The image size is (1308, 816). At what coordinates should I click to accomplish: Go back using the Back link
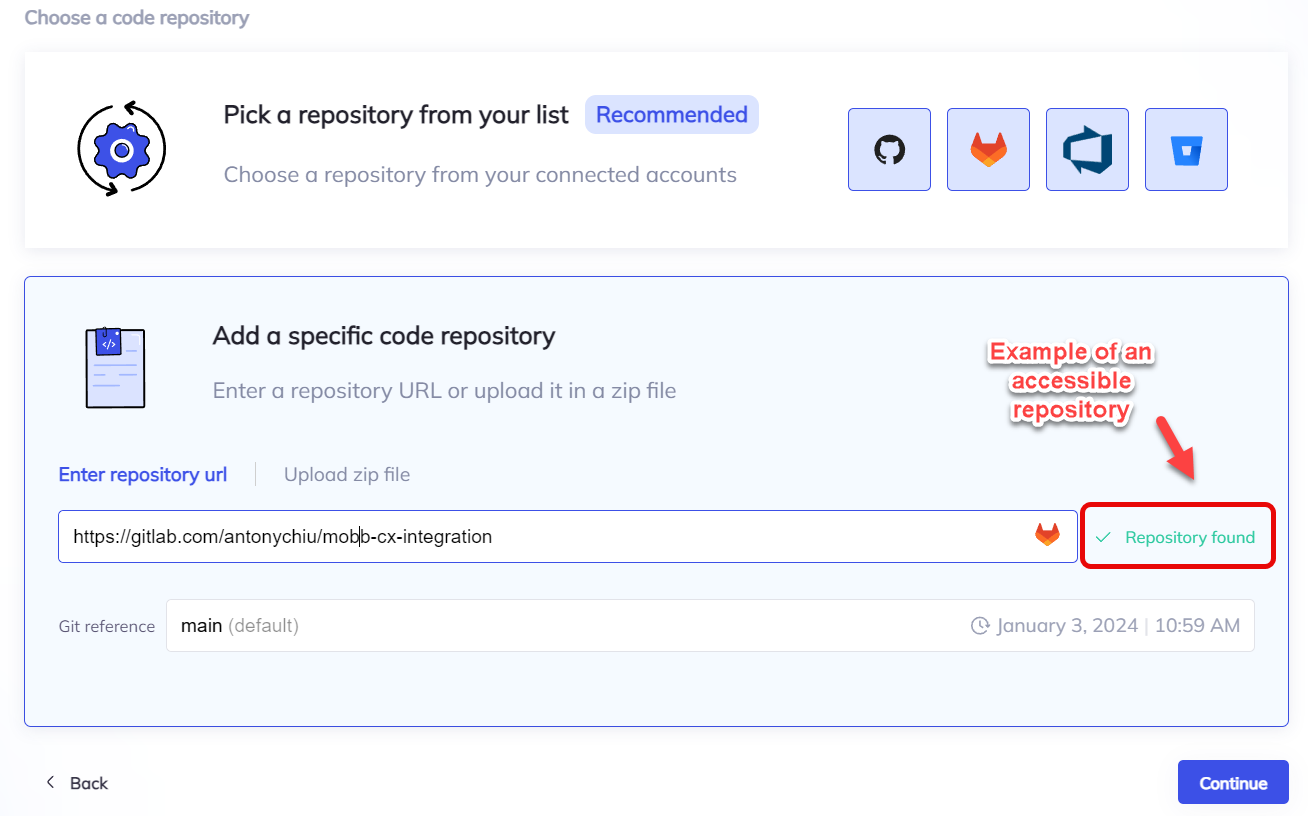[88, 783]
